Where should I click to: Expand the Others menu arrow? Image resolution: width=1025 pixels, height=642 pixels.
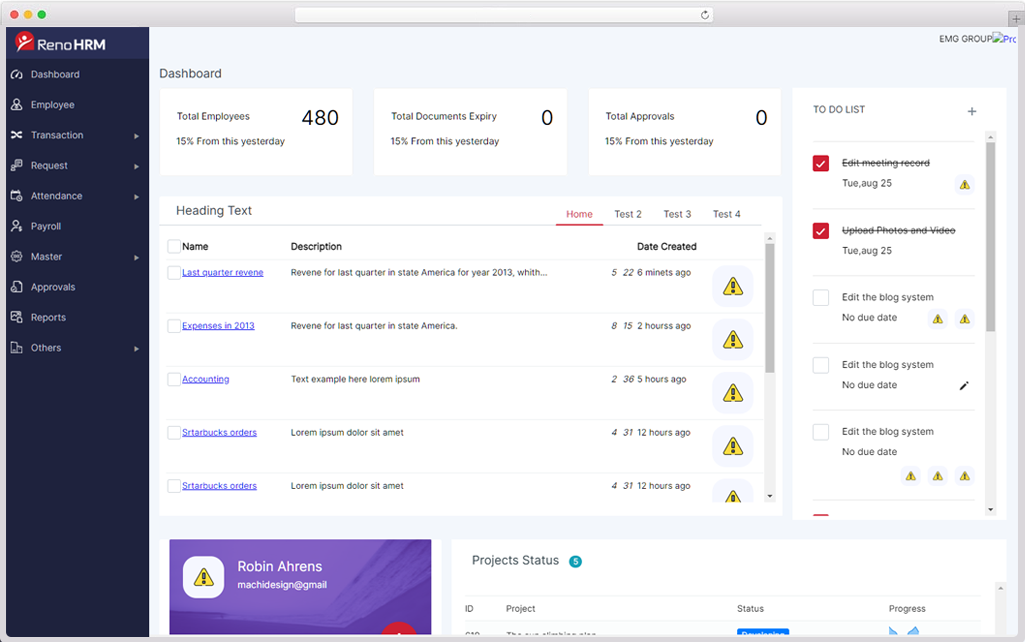(x=137, y=349)
